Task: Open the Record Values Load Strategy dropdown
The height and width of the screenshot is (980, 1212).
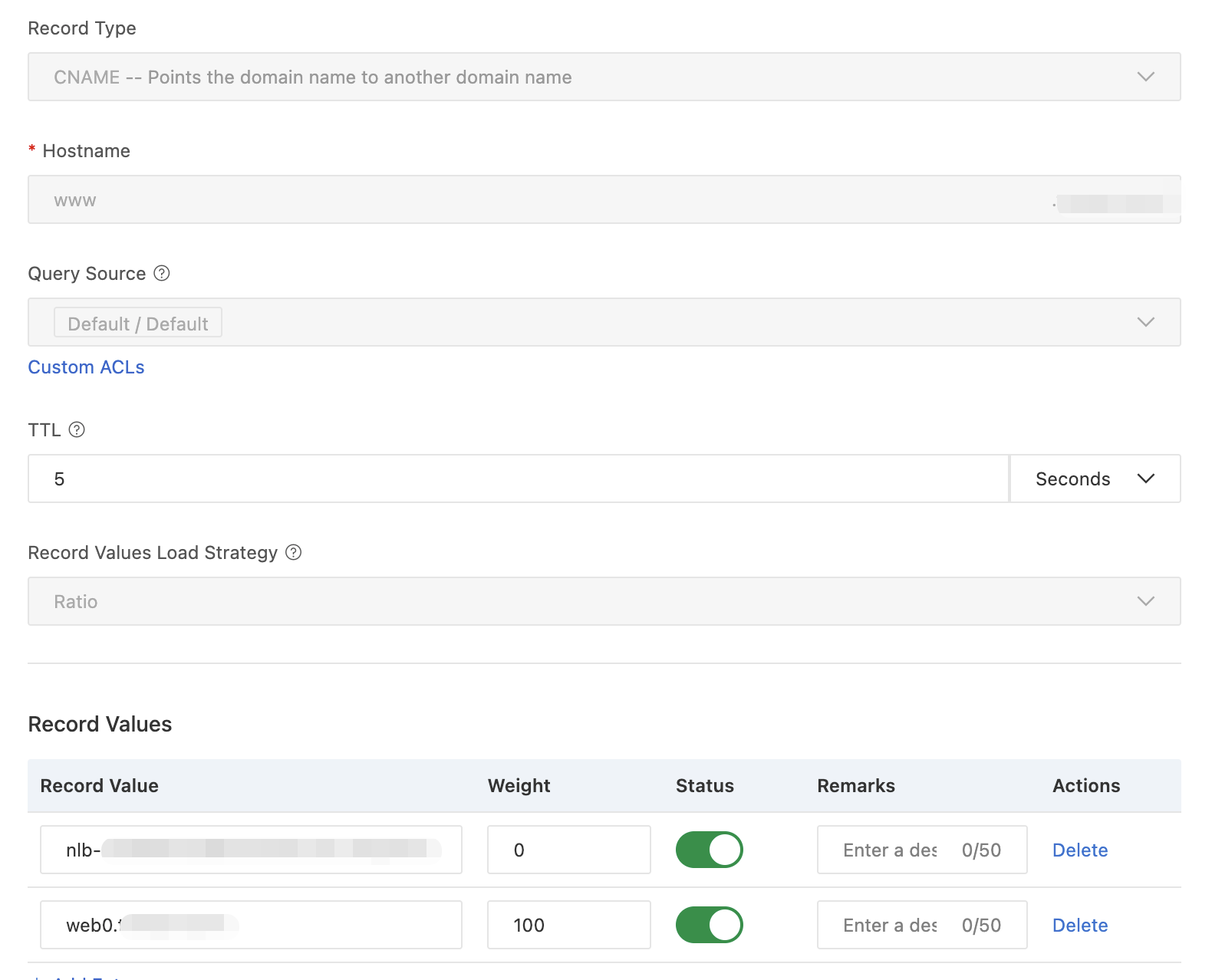Action: coord(604,601)
